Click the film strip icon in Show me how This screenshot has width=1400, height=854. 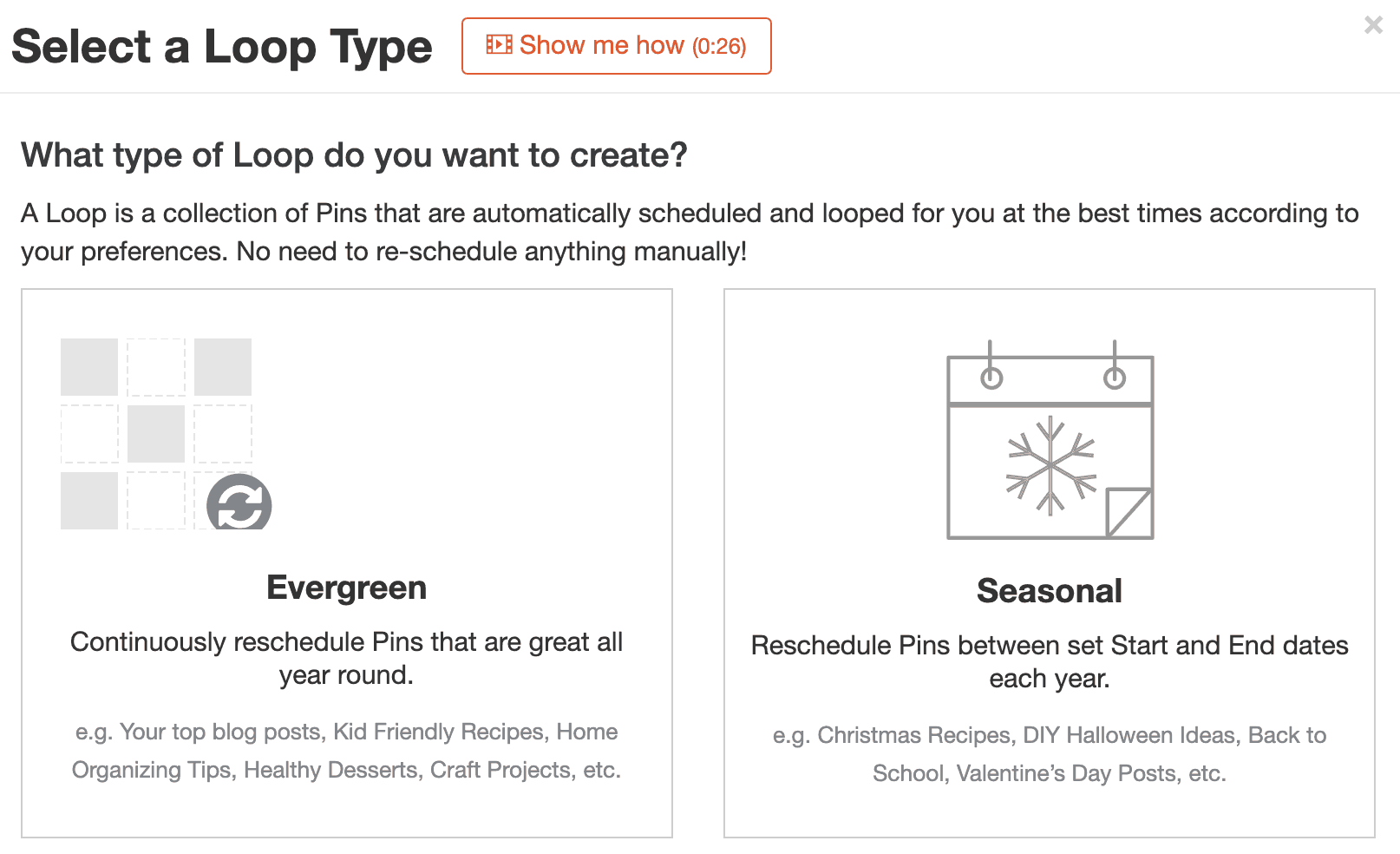[499, 44]
